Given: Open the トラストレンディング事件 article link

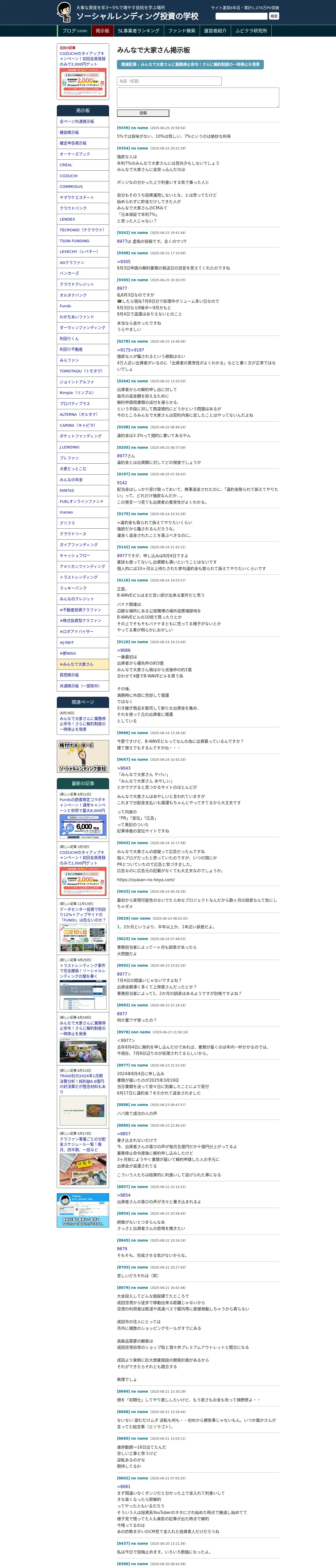Looking at the screenshot, I should [x=82, y=971].
